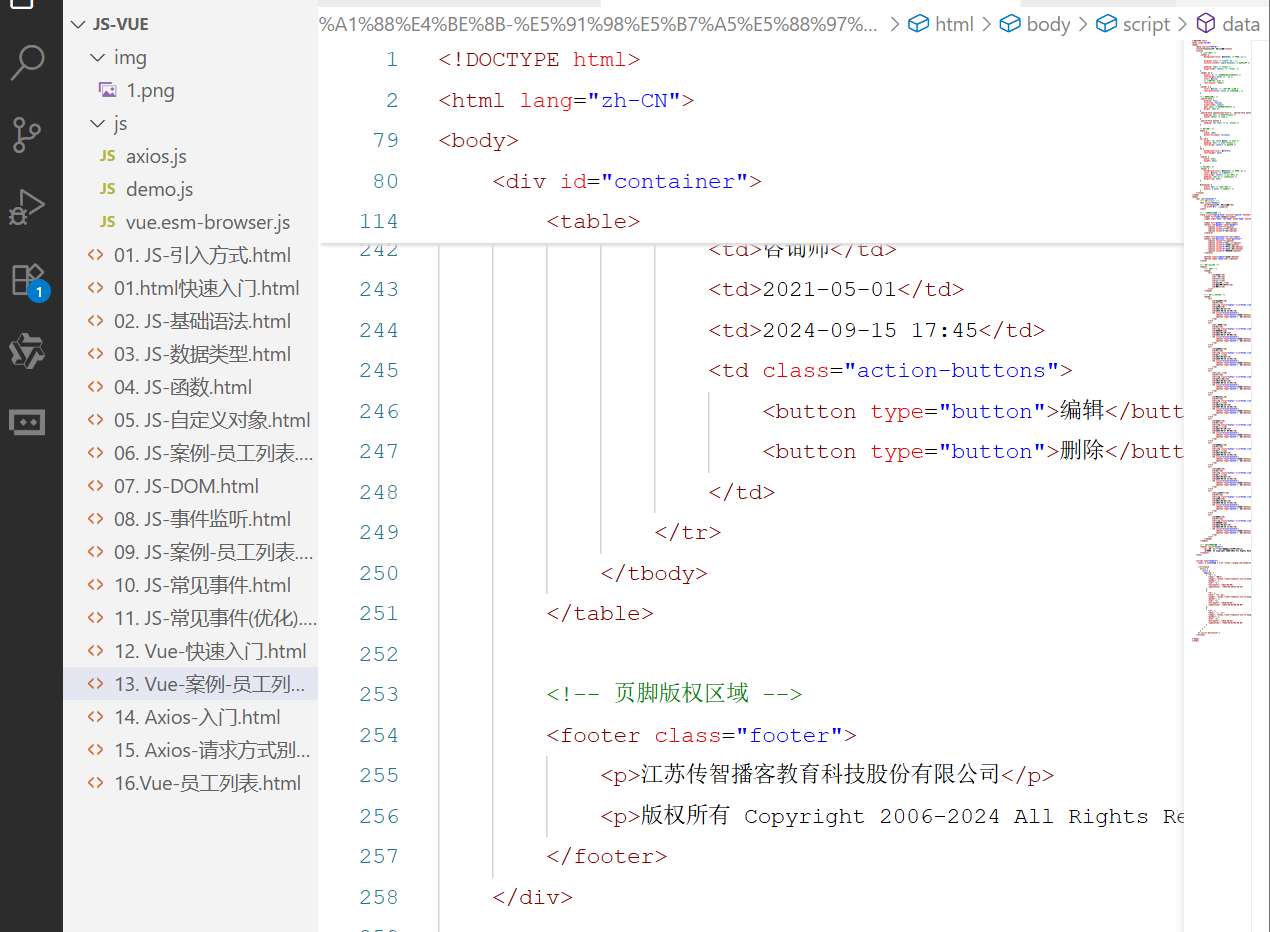Open Extensions view with update badge
Image resolution: width=1270 pixels, height=932 pixels.
click(x=28, y=280)
